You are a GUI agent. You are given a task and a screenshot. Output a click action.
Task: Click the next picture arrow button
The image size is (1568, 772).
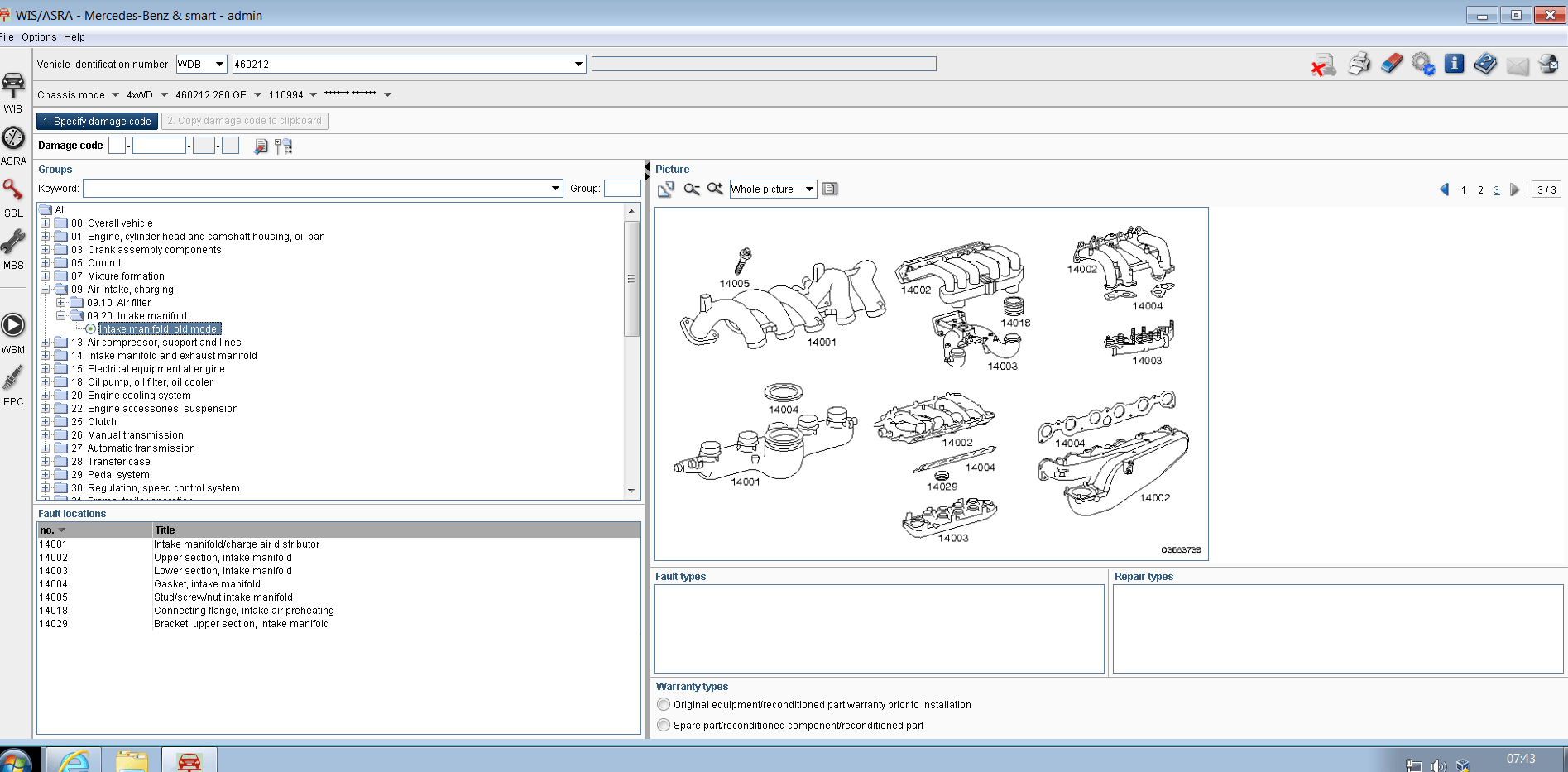(1515, 189)
